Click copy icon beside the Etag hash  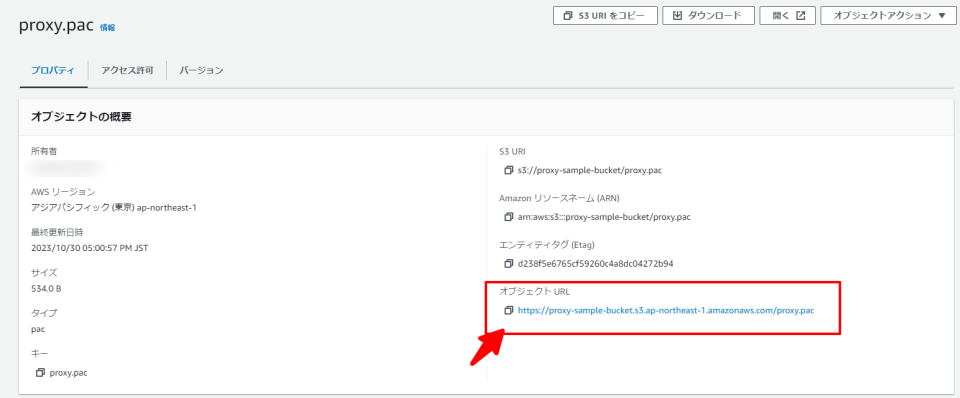[508, 263]
